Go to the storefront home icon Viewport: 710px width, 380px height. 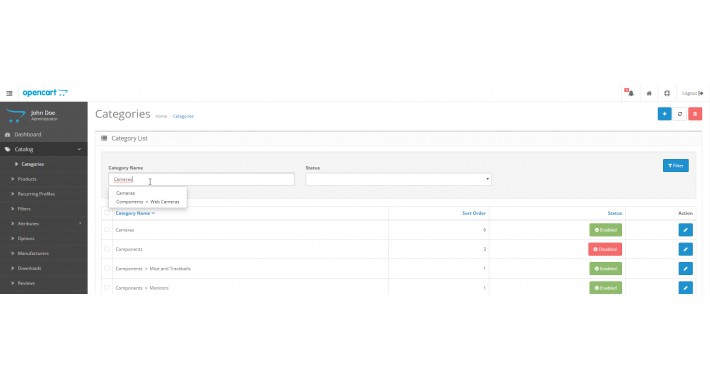click(649, 93)
